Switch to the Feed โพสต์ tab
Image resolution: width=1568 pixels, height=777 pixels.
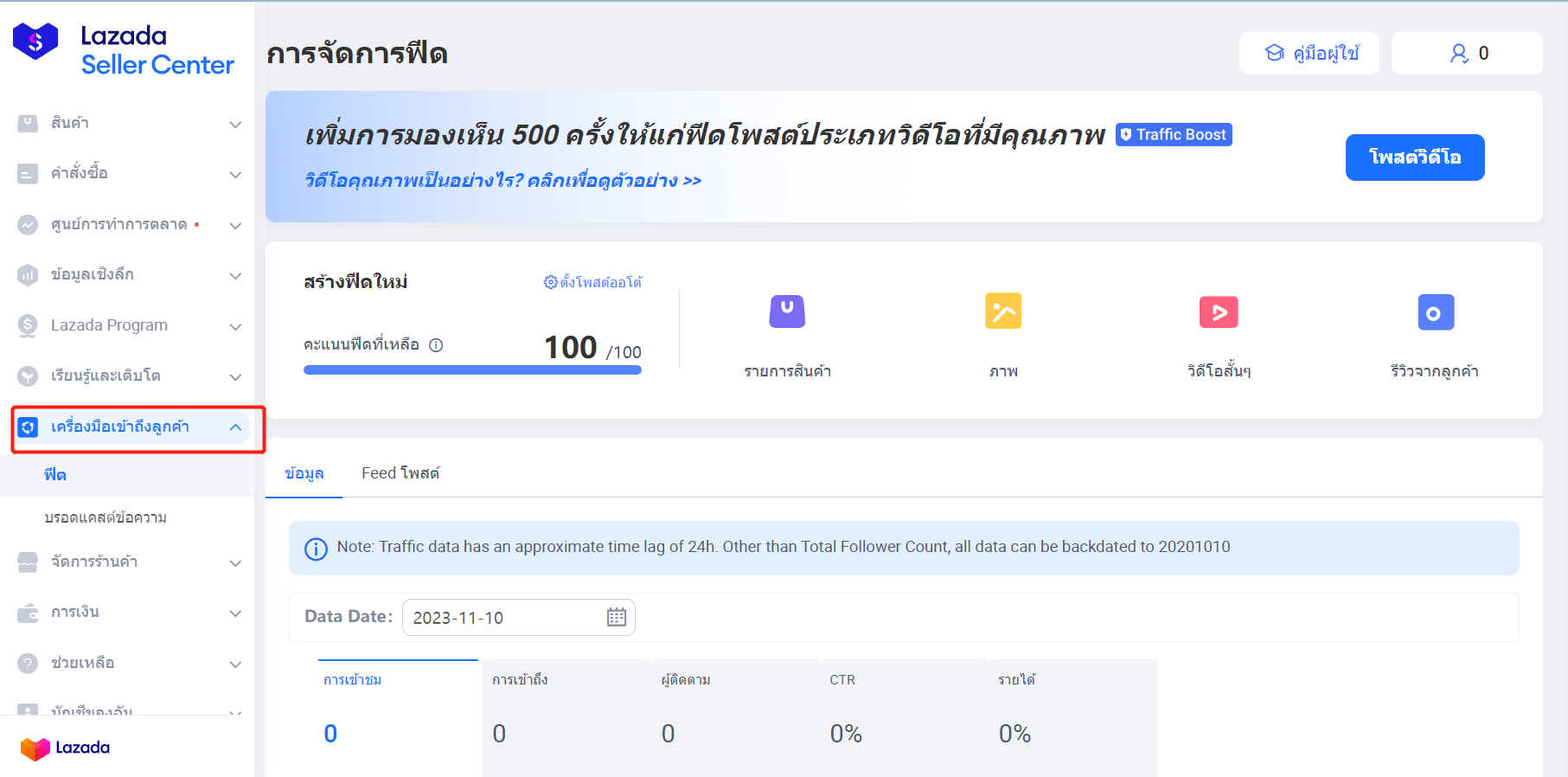click(400, 473)
